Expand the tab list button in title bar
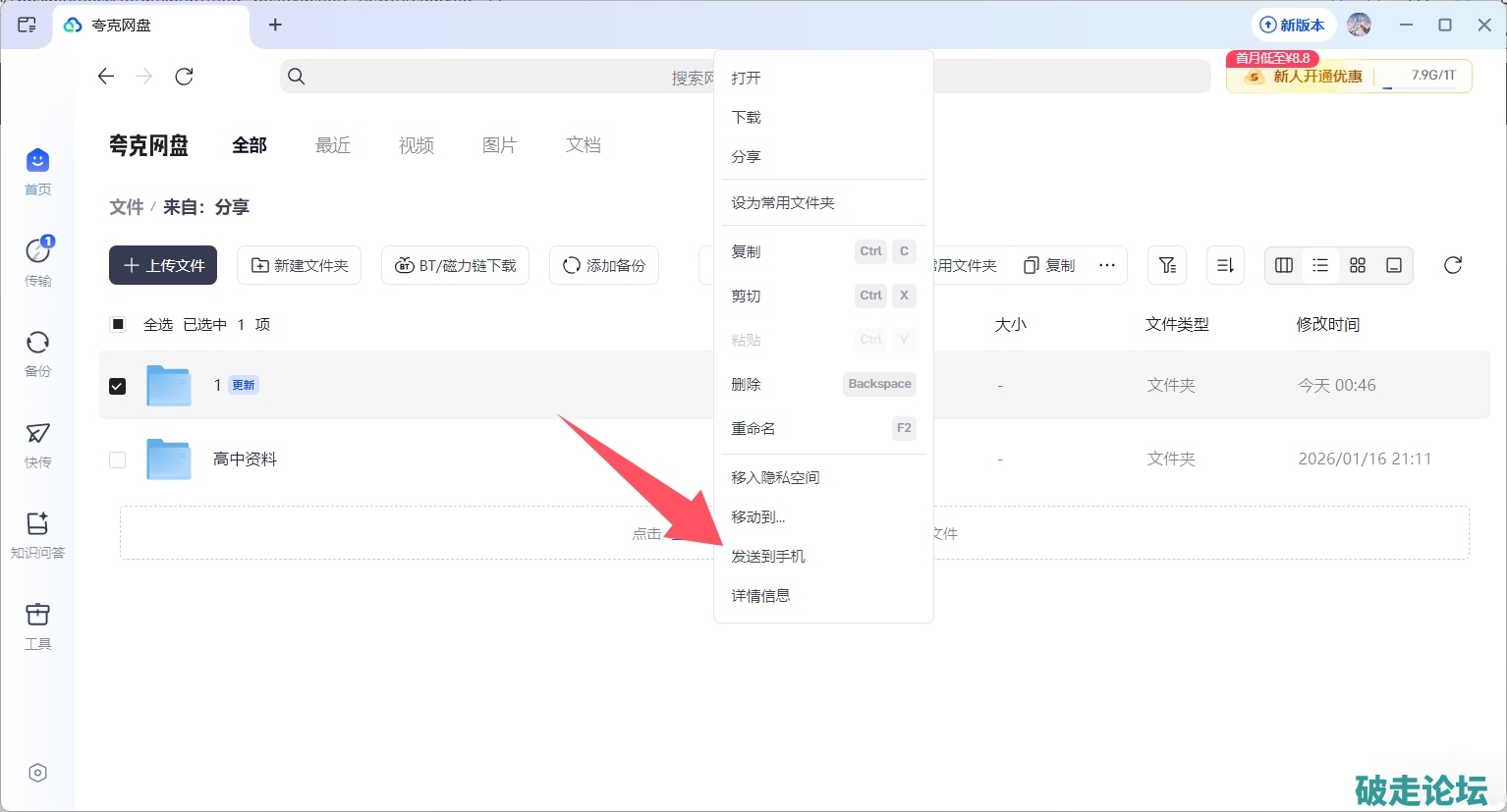This screenshot has width=1507, height=812. tap(27, 25)
